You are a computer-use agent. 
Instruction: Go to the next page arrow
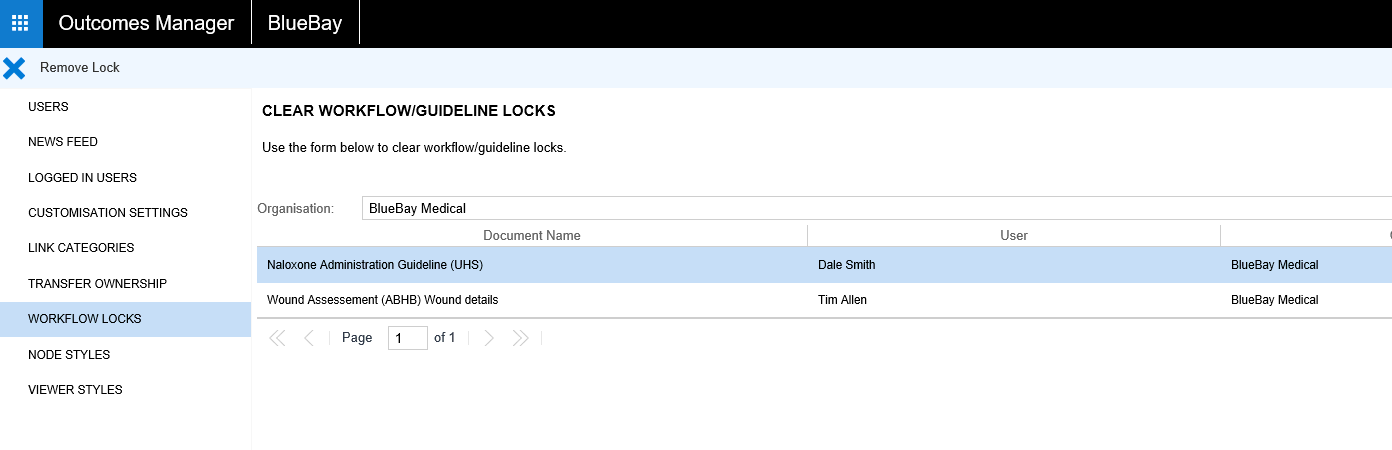pos(489,338)
